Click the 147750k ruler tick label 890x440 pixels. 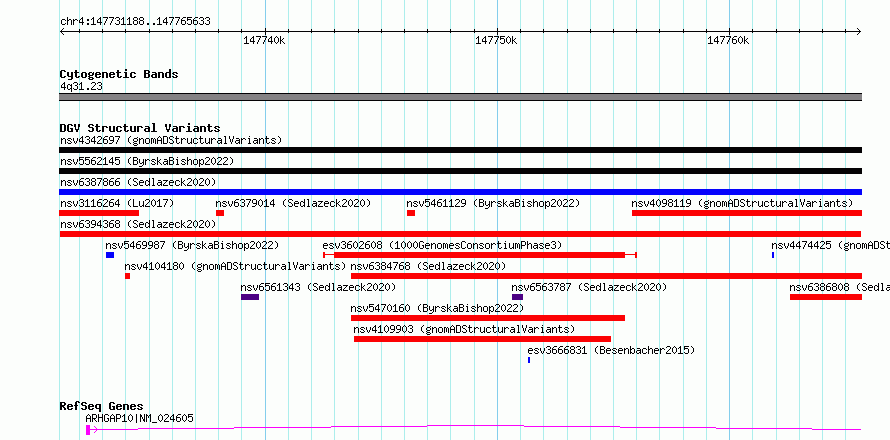click(x=497, y=40)
